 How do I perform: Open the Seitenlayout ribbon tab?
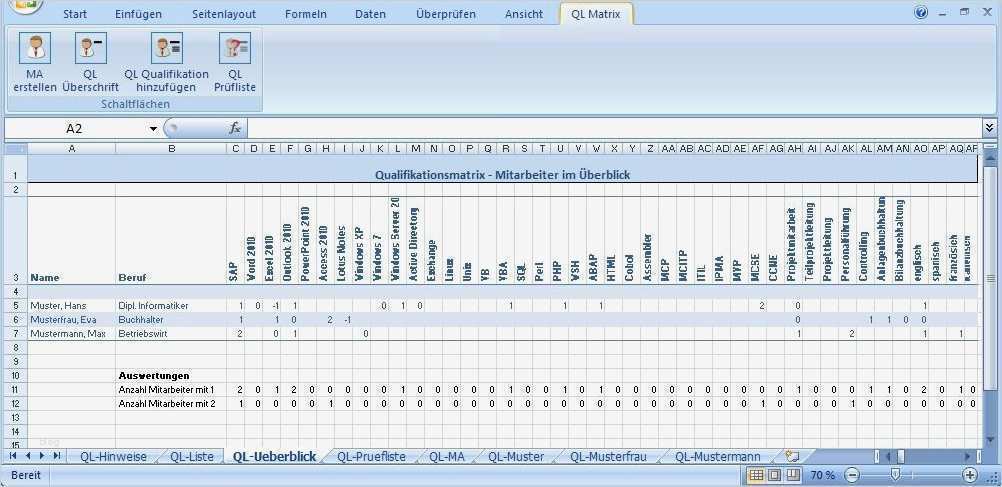coord(224,13)
